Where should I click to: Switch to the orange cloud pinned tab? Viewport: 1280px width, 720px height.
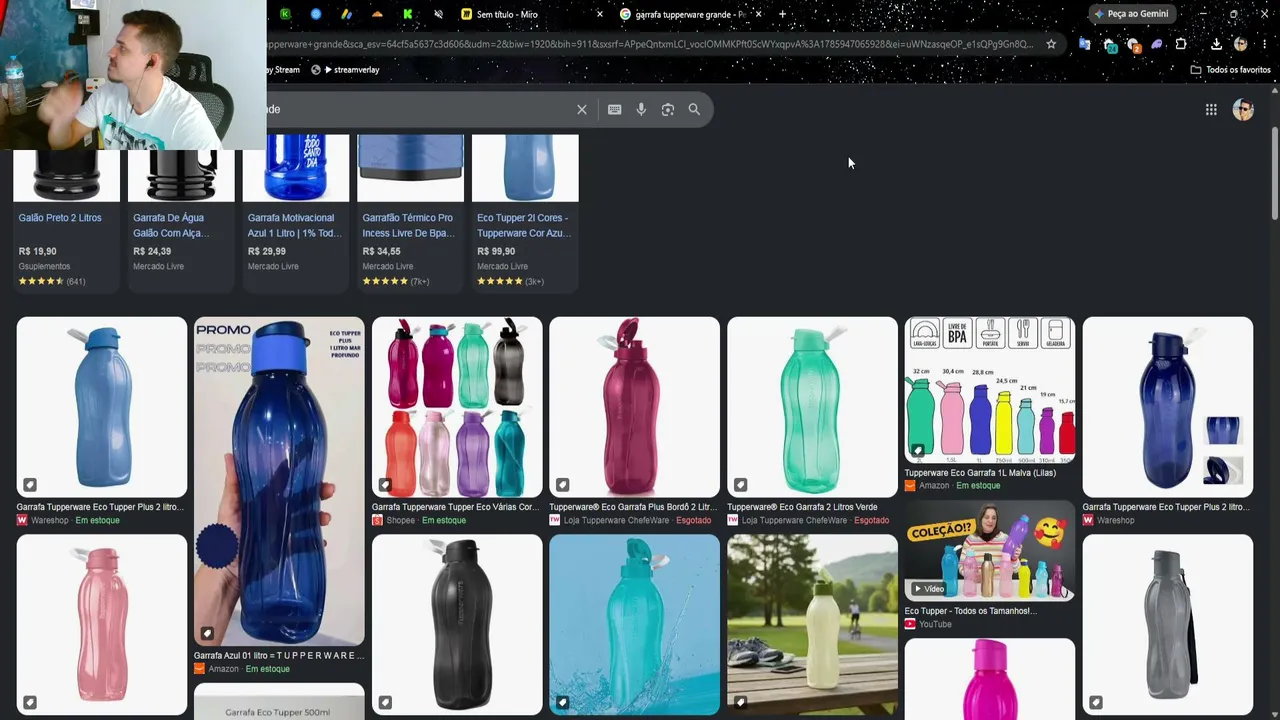pyautogui.click(x=377, y=14)
